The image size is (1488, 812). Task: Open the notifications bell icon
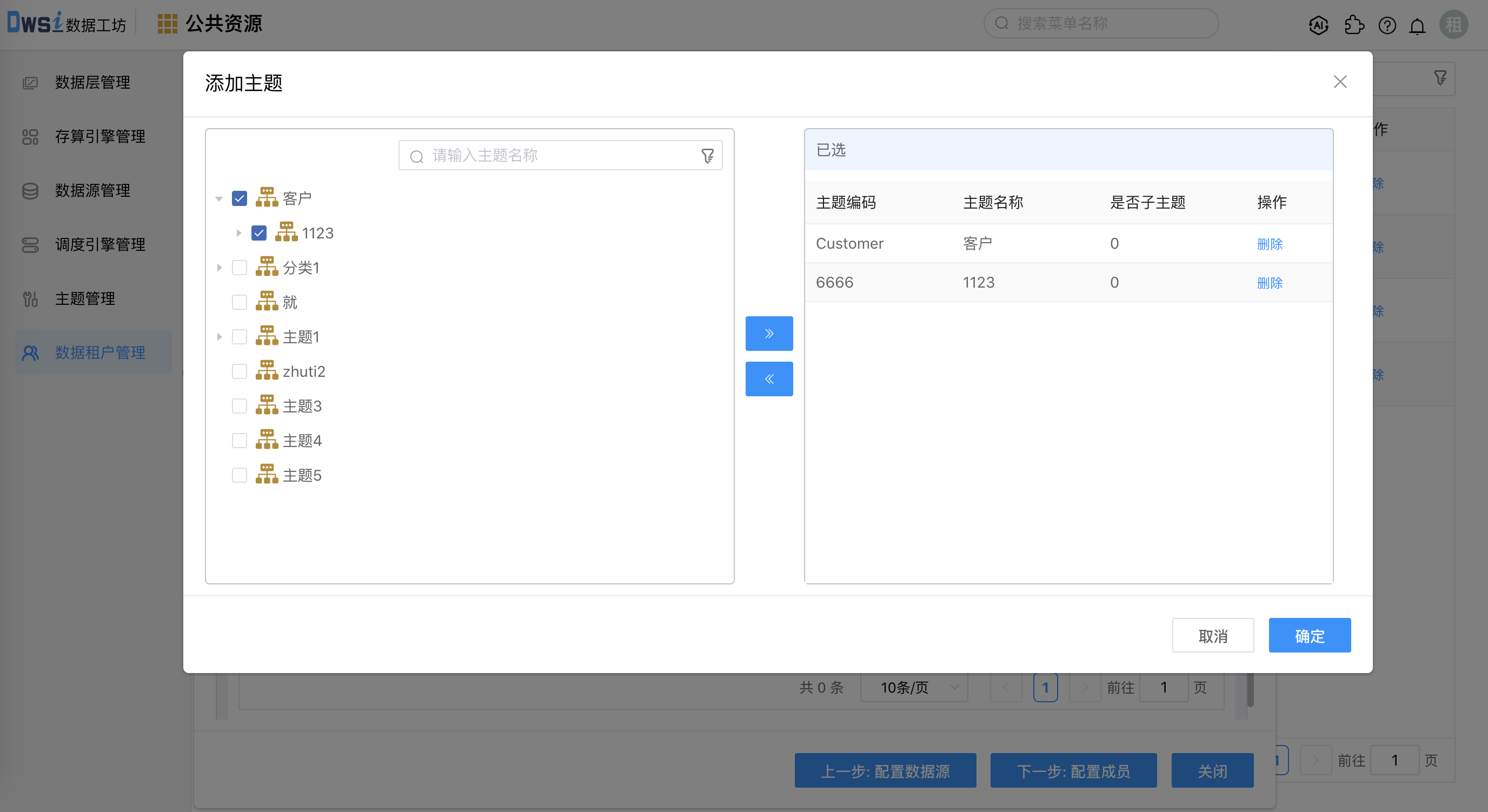[1417, 26]
